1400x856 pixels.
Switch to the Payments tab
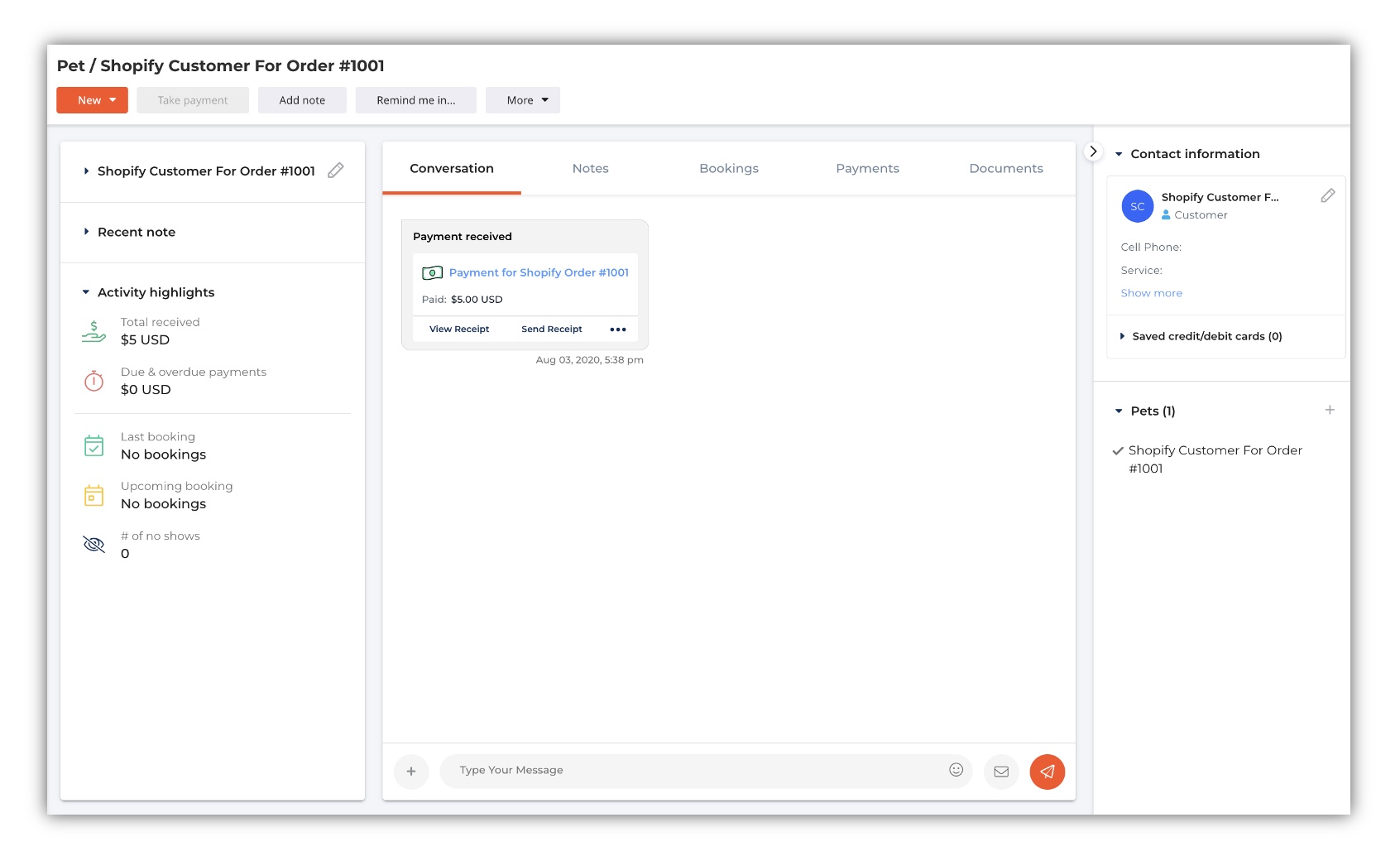(x=867, y=168)
